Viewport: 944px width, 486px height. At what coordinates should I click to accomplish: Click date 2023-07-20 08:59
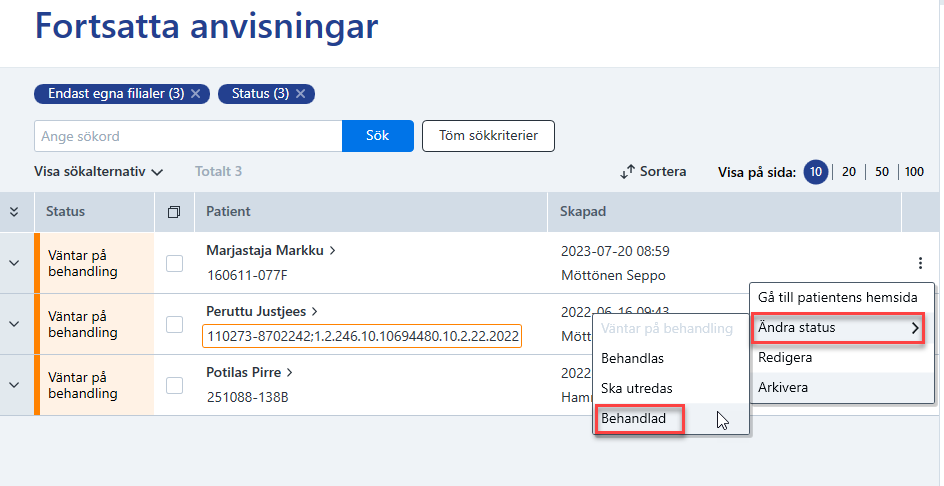[x=615, y=251]
